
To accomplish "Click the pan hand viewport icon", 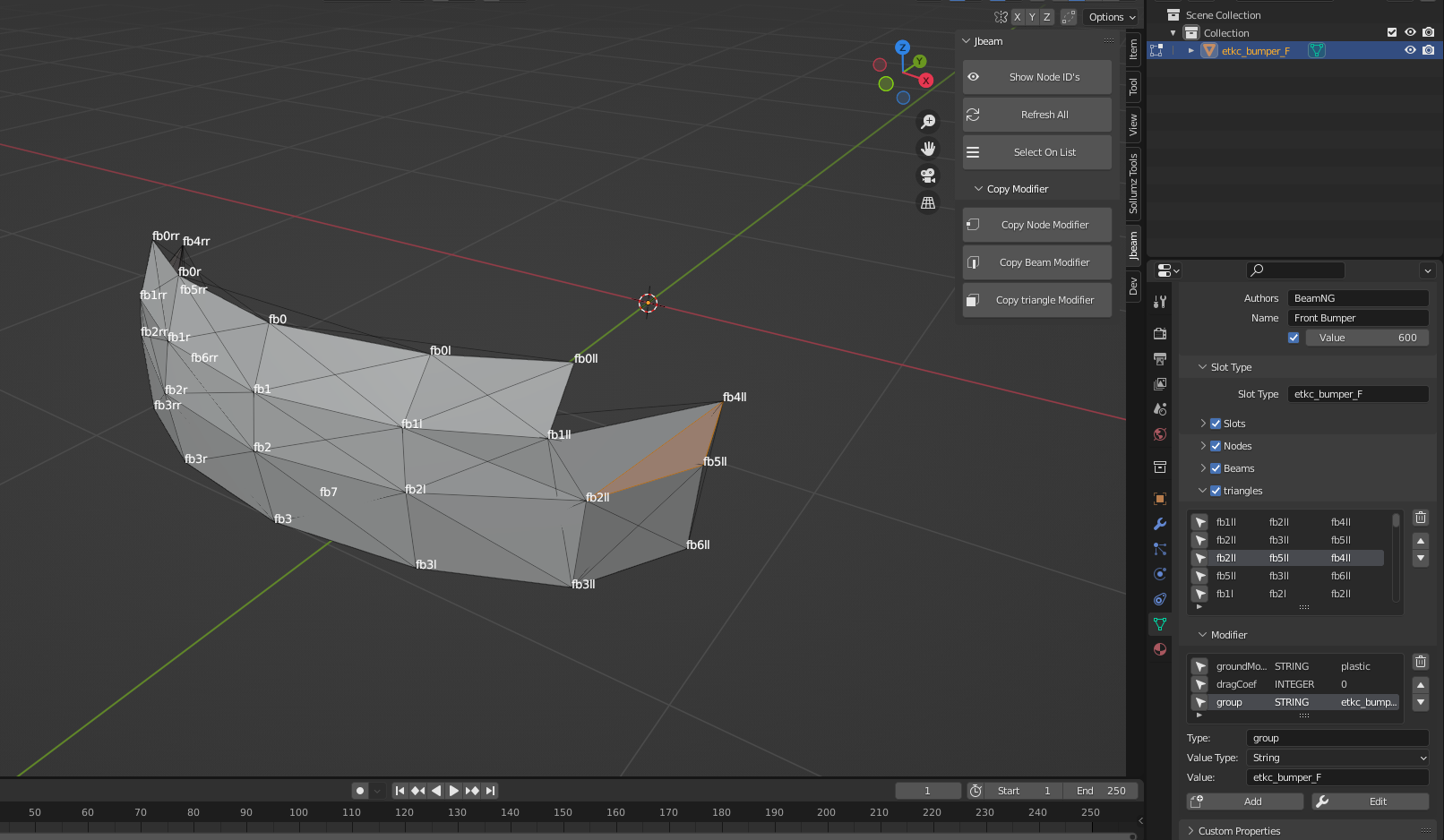I will tap(928, 149).
